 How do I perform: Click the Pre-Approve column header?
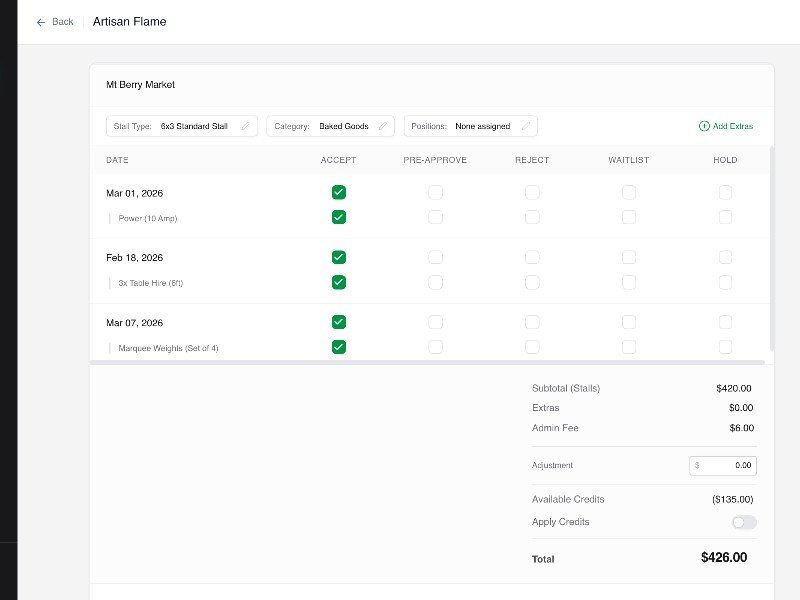[x=435, y=160]
